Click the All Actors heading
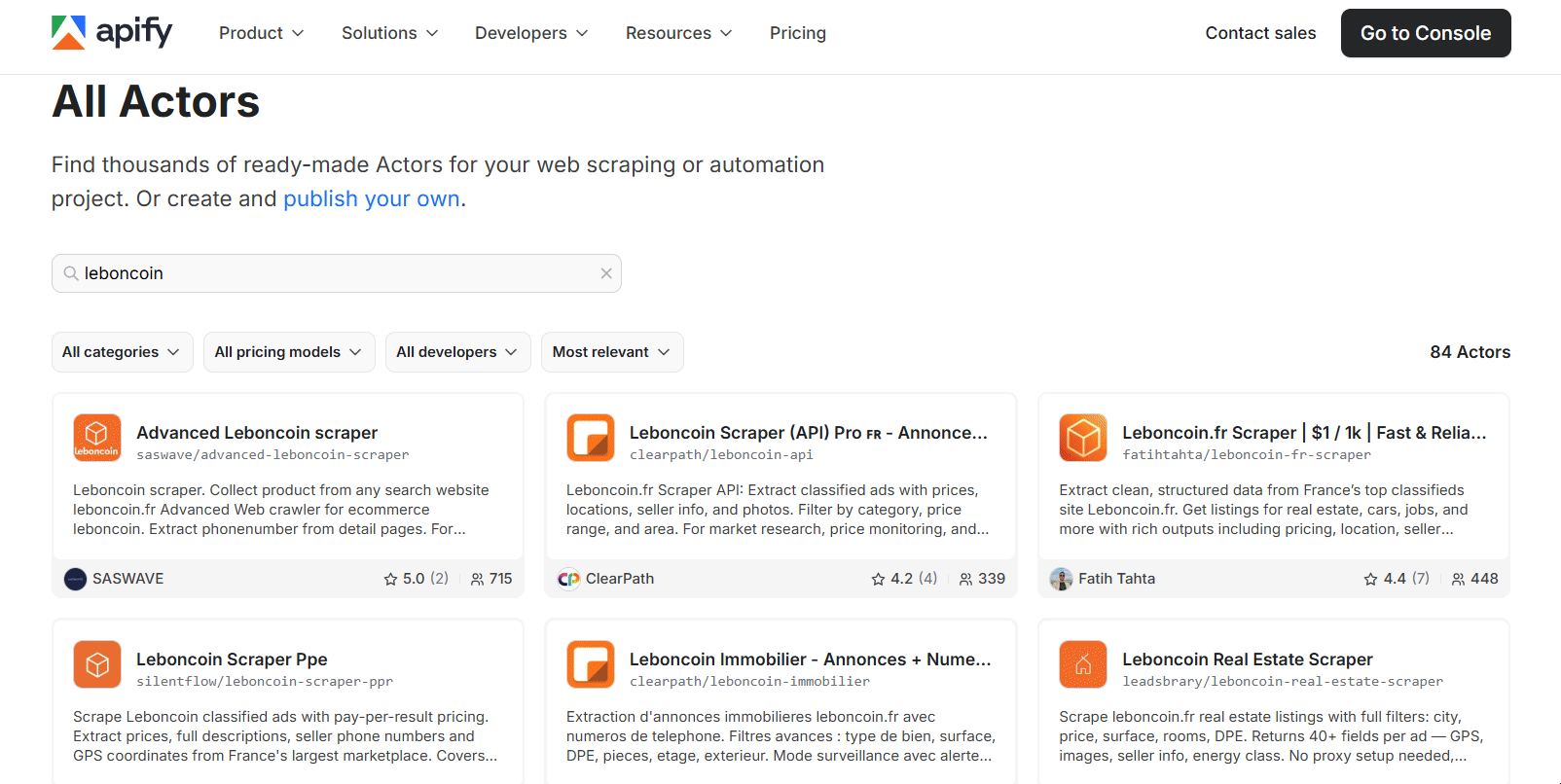This screenshot has height=784, width=1561. click(x=156, y=102)
